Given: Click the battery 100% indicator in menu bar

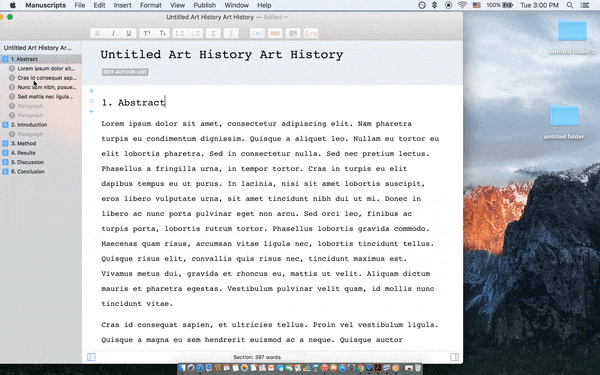Looking at the screenshot, I should point(499,5).
